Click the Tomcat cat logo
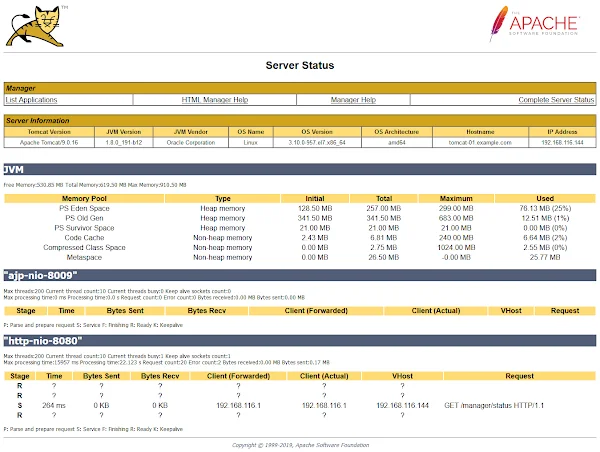Image resolution: width=600 pixels, height=452 pixels. tap(35, 26)
